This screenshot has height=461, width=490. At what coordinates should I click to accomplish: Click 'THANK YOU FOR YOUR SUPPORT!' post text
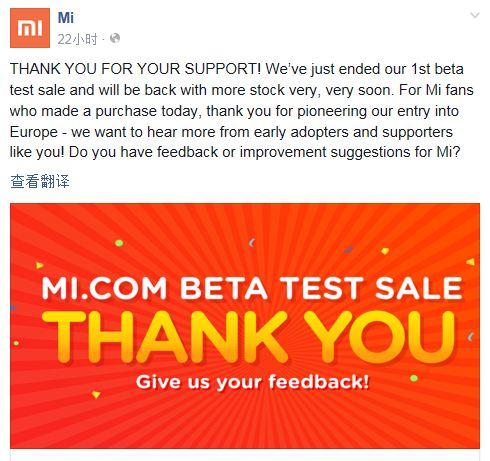135,69
